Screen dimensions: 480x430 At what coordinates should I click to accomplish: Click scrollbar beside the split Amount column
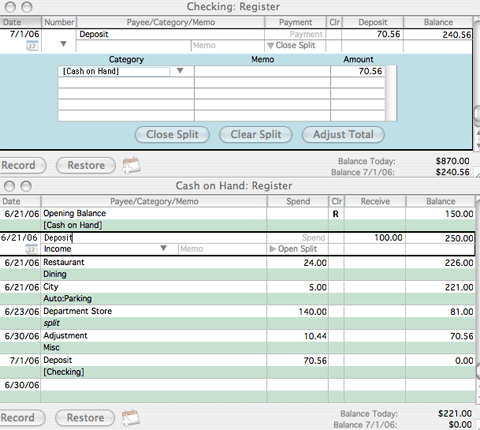click(x=391, y=93)
